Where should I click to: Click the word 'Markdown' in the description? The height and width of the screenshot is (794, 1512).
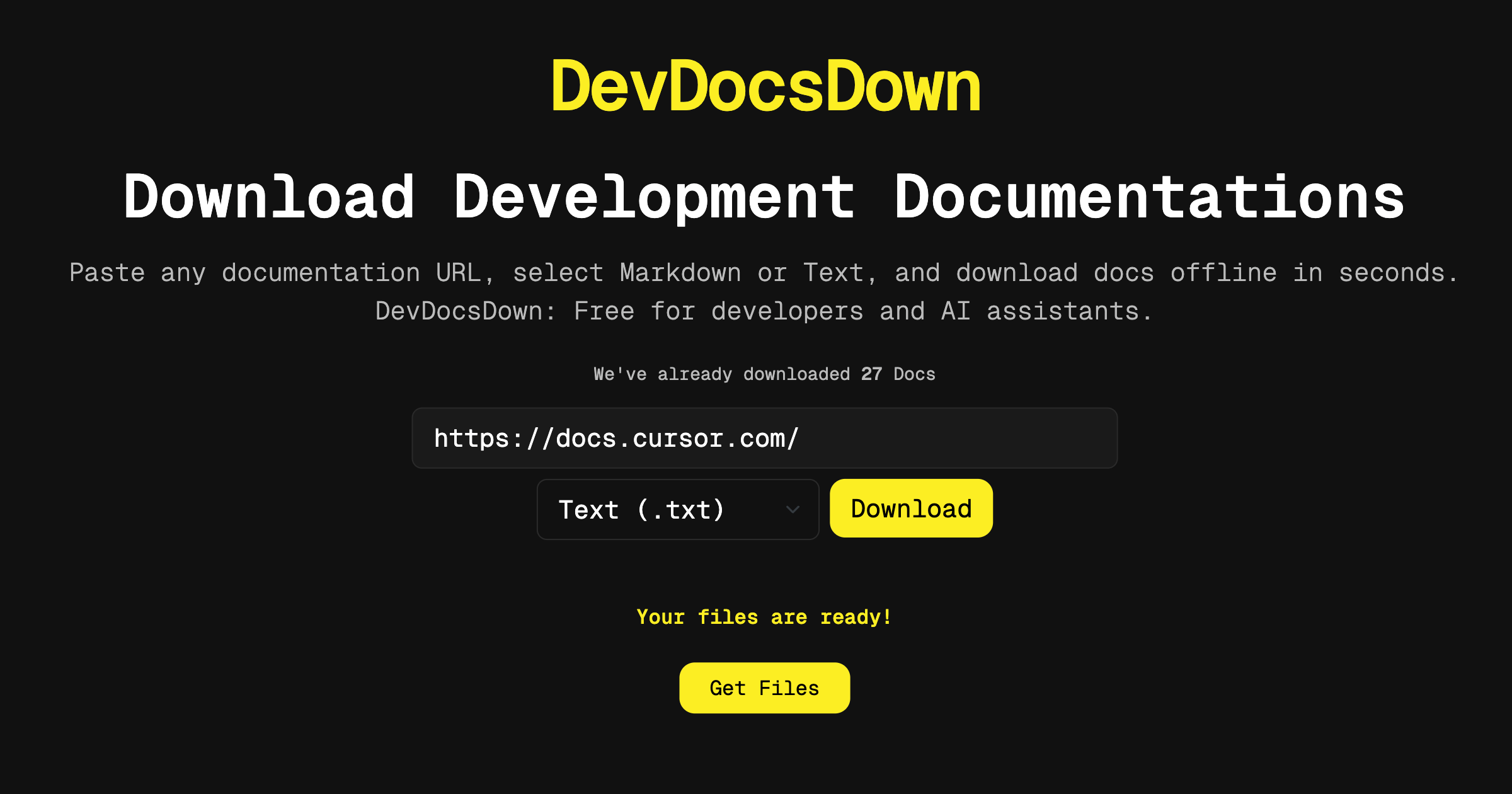pos(680,273)
